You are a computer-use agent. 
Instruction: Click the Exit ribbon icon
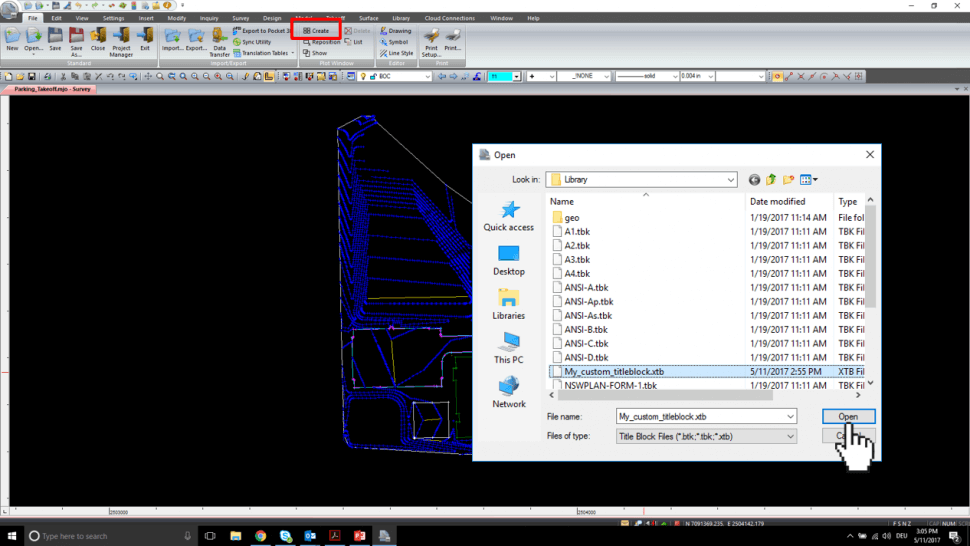[x=145, y=41]
